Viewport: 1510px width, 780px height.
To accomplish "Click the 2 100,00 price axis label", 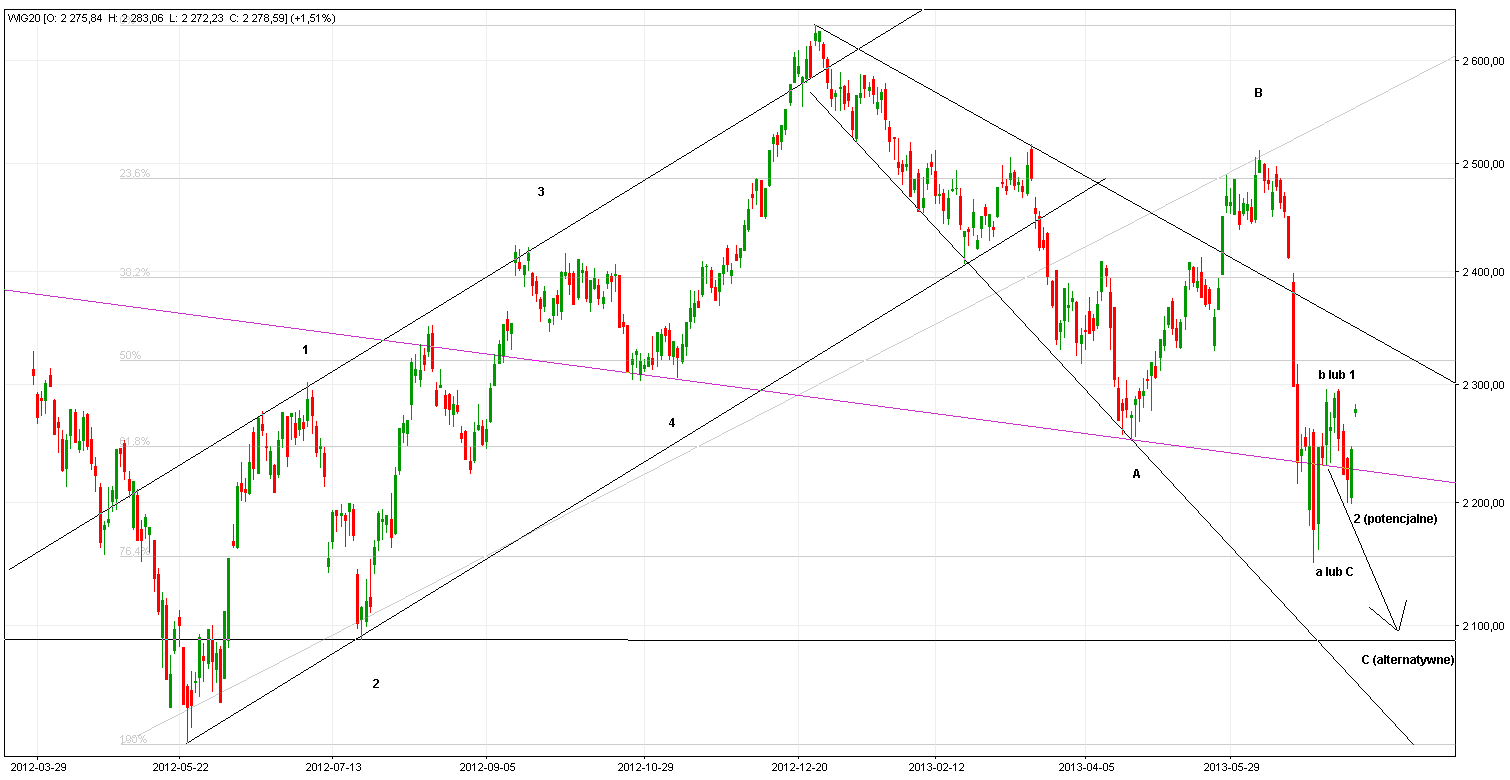I will coord(1484,626).
